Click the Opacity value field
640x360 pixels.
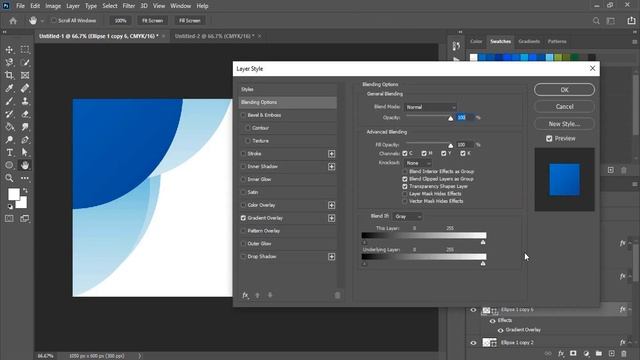tap(465, 118)
